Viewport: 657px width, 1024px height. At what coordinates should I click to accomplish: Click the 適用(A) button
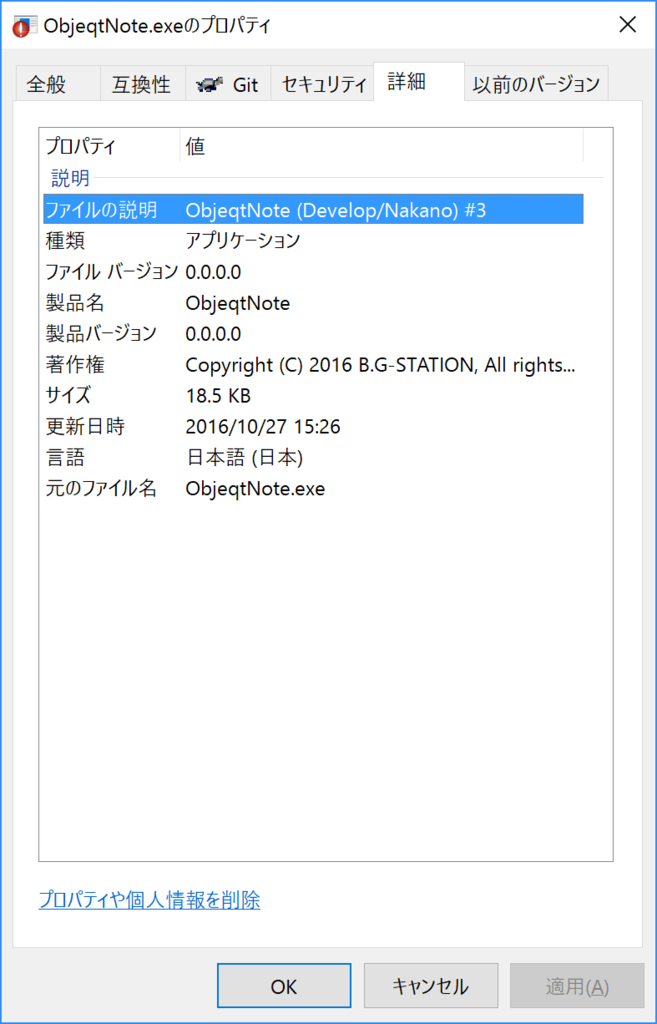tap(577, 986)
